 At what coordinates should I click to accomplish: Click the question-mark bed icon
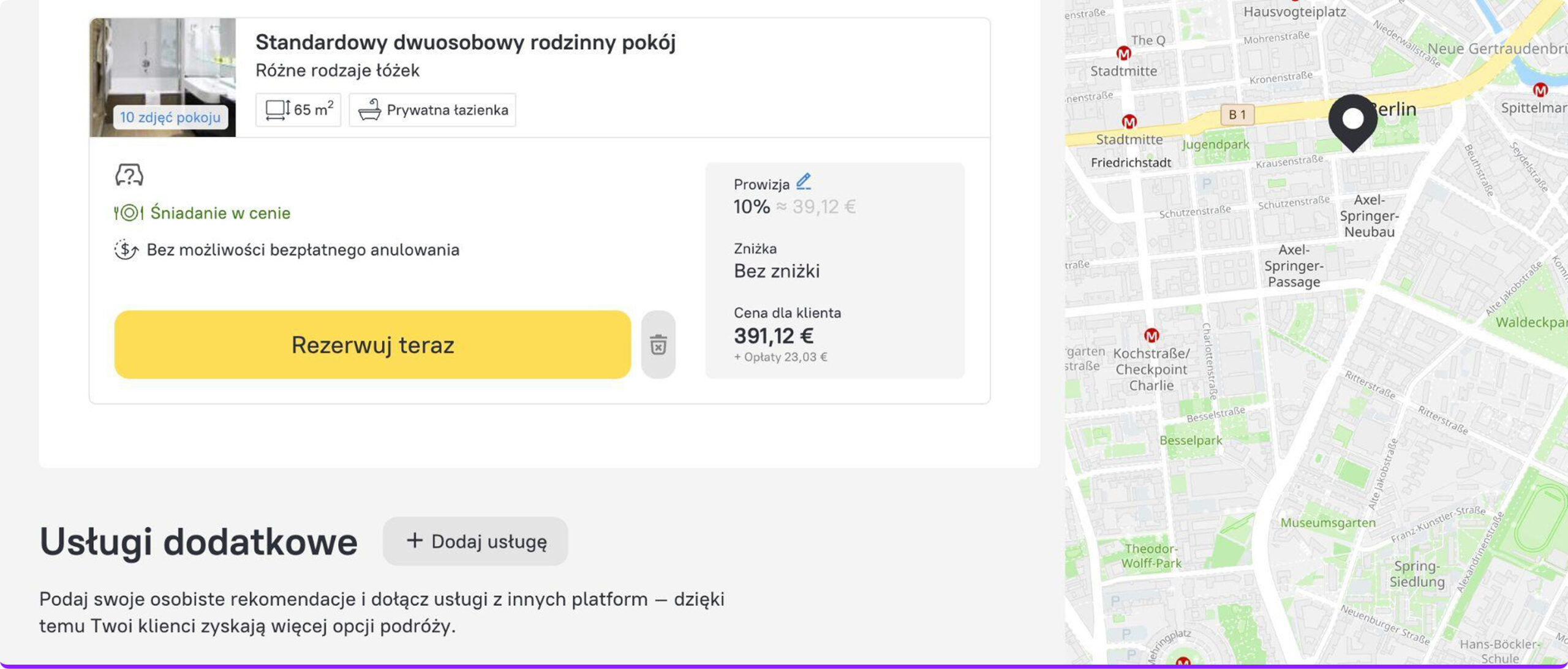click(x=129, y=175)
